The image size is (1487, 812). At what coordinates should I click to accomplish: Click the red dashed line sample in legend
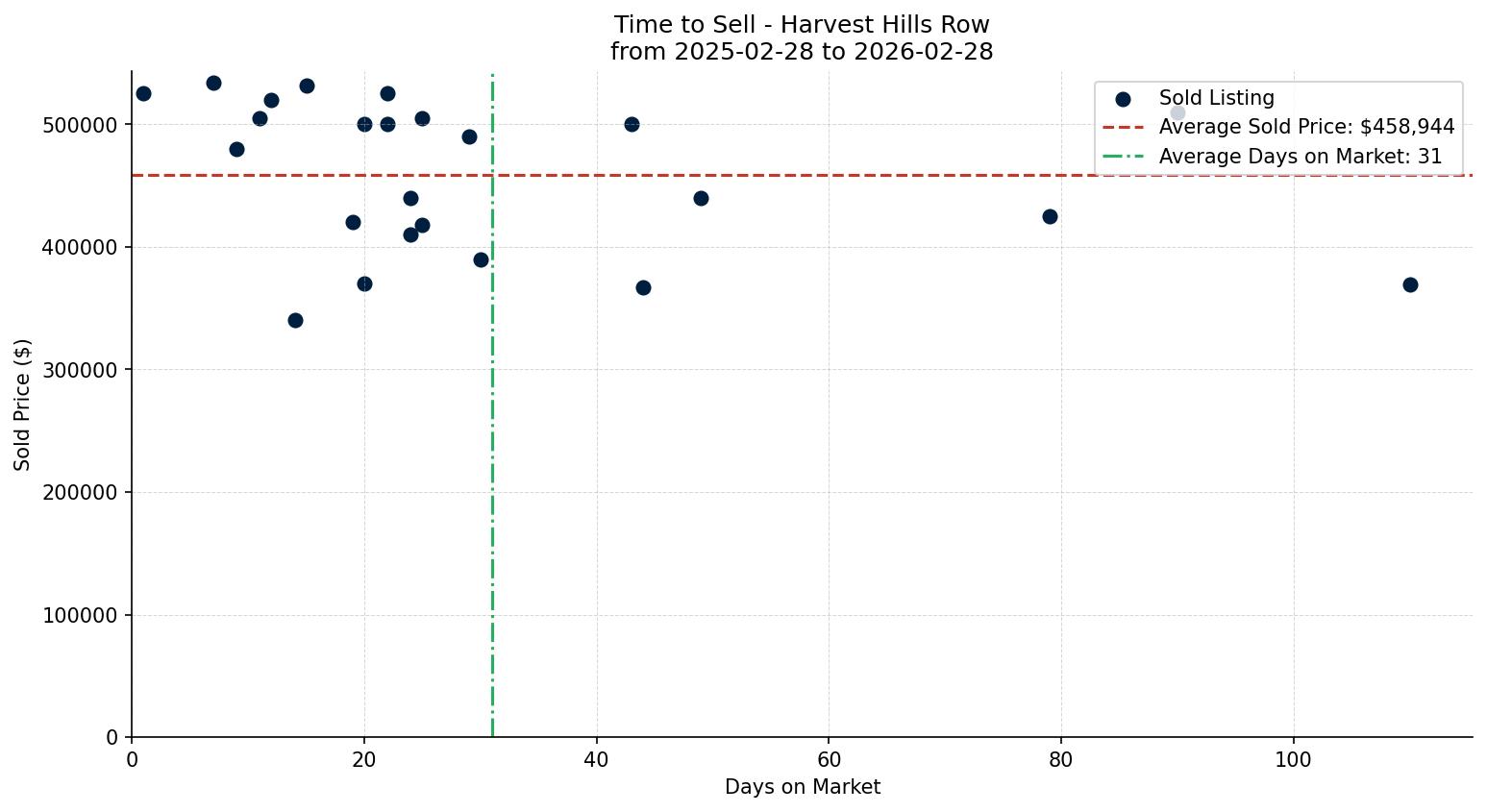click(1123, 128)
